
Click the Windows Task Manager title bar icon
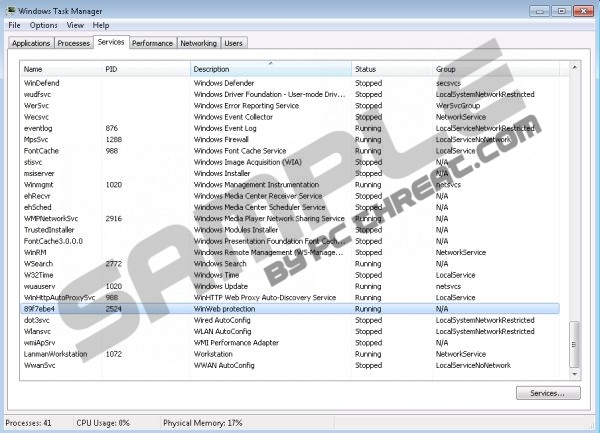pyautogui.click(x=11, y=9)
